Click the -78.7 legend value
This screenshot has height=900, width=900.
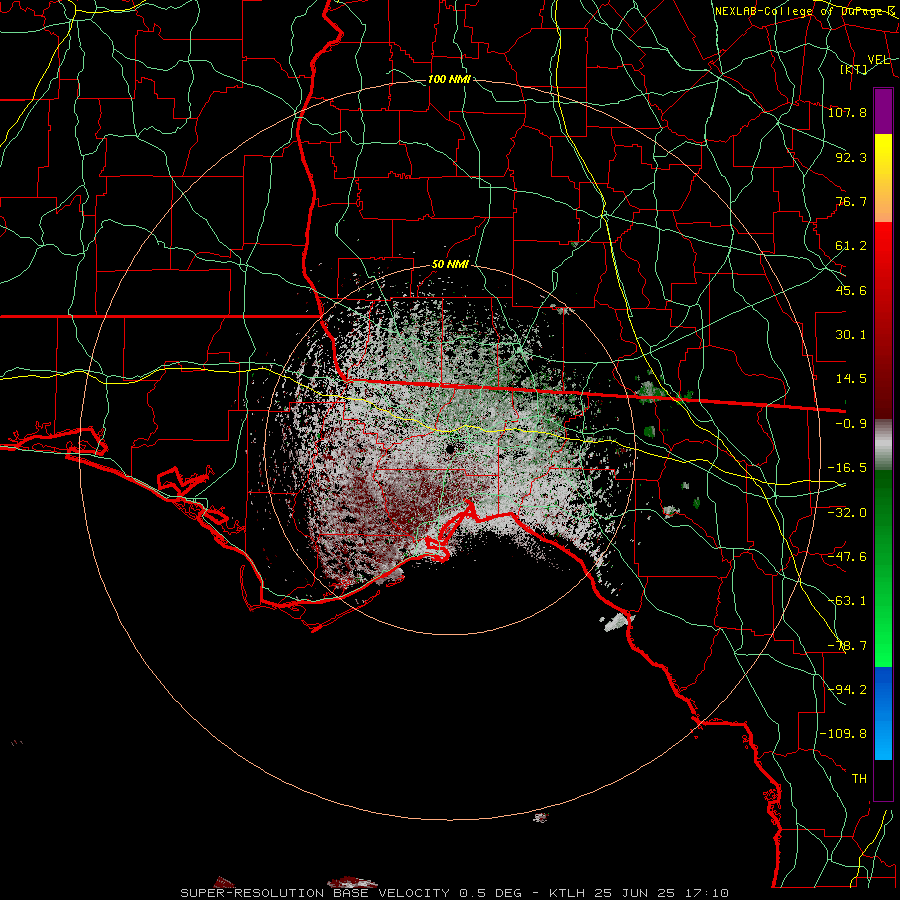[x=847, y=646]
